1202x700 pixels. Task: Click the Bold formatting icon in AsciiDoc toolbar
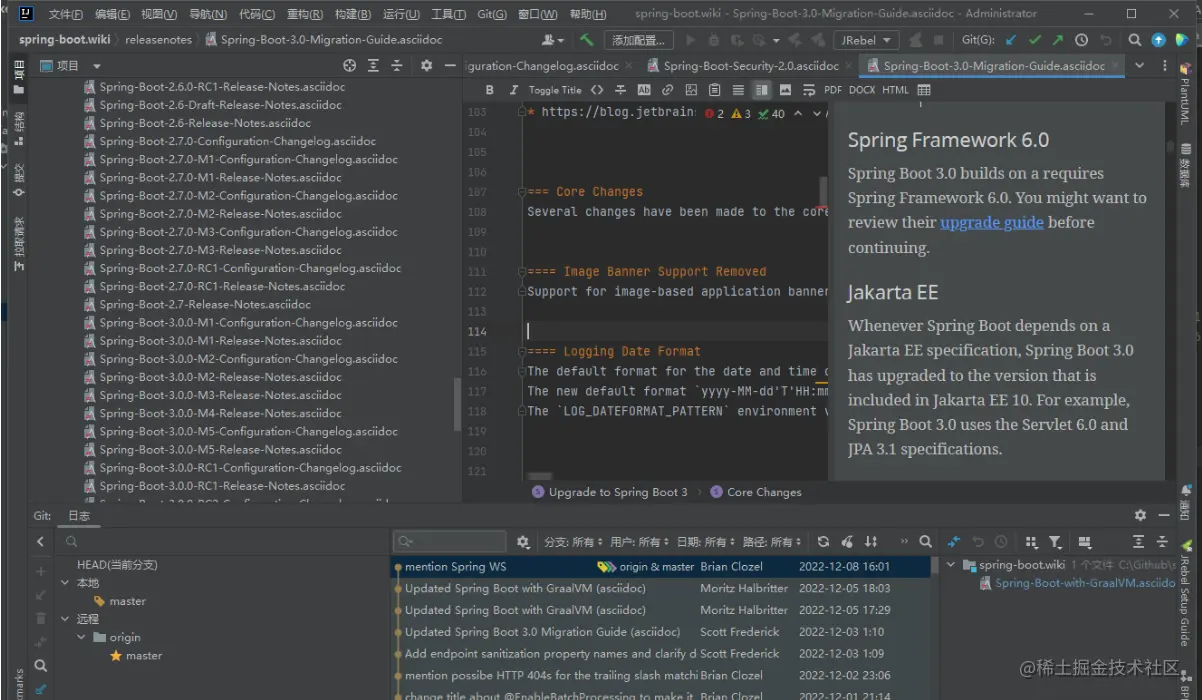tap(489, 90)
